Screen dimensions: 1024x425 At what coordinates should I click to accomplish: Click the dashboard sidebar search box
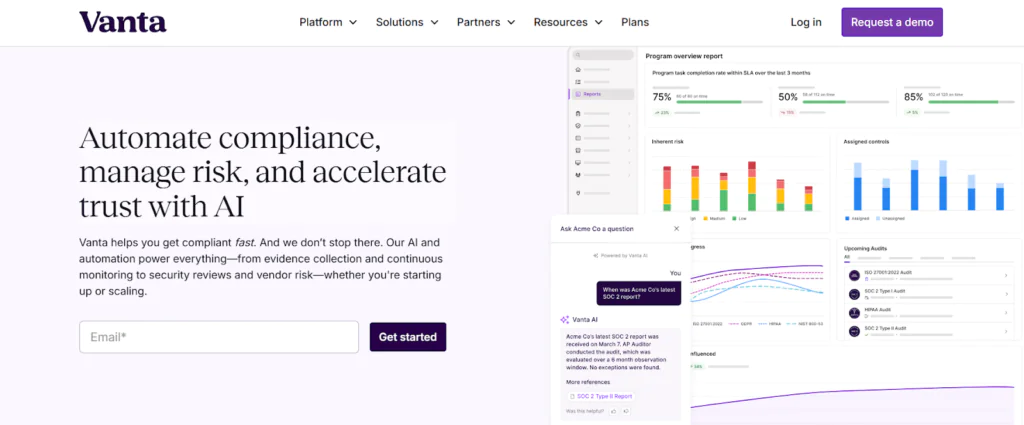point(603,55)
